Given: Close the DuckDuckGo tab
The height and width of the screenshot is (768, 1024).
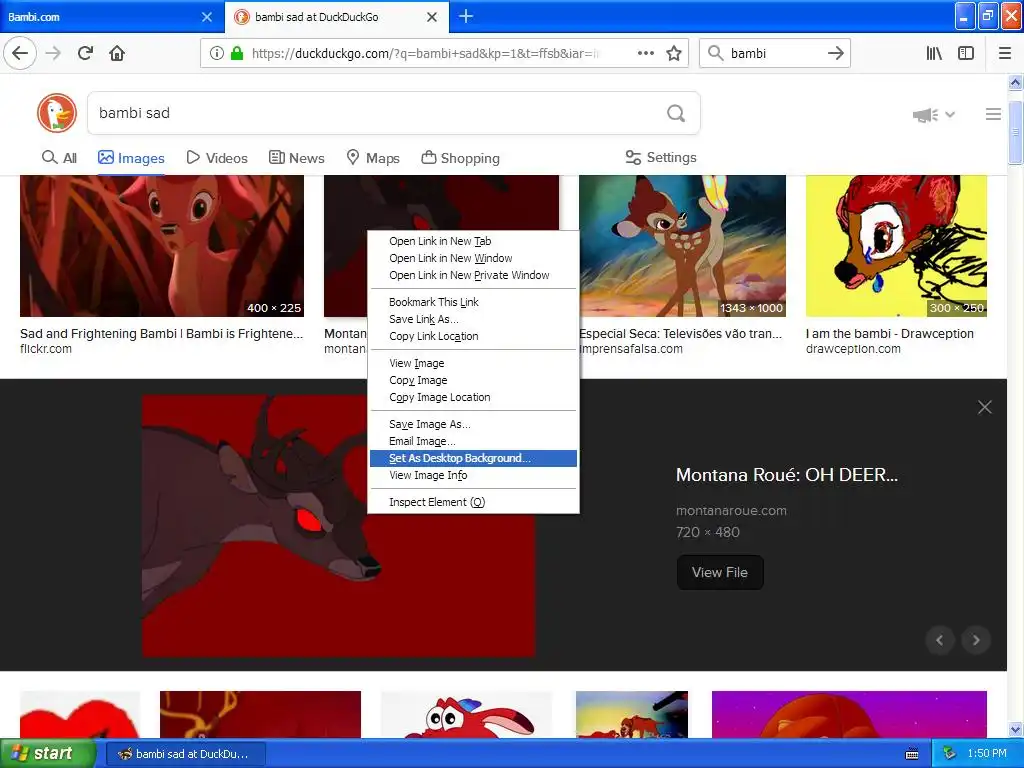Looking at the screenshot, I should (x=432, y=17).
